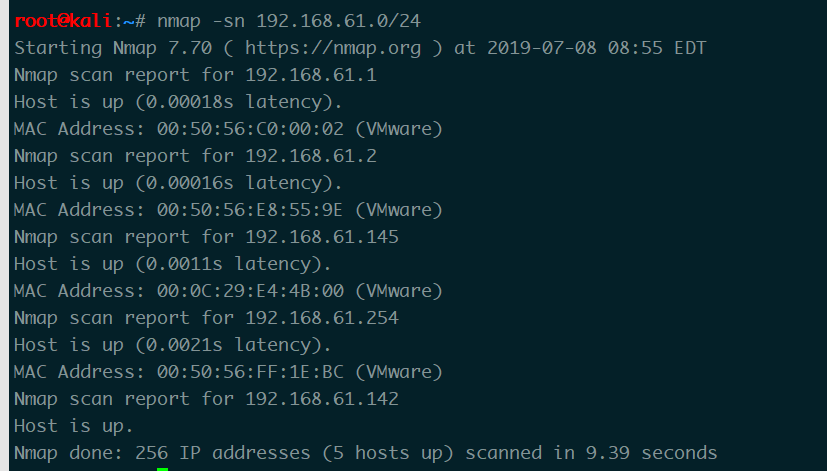
Task: Click MAC address 00:50:56:FF:1E:BC
Action: [x=250, y=371]
